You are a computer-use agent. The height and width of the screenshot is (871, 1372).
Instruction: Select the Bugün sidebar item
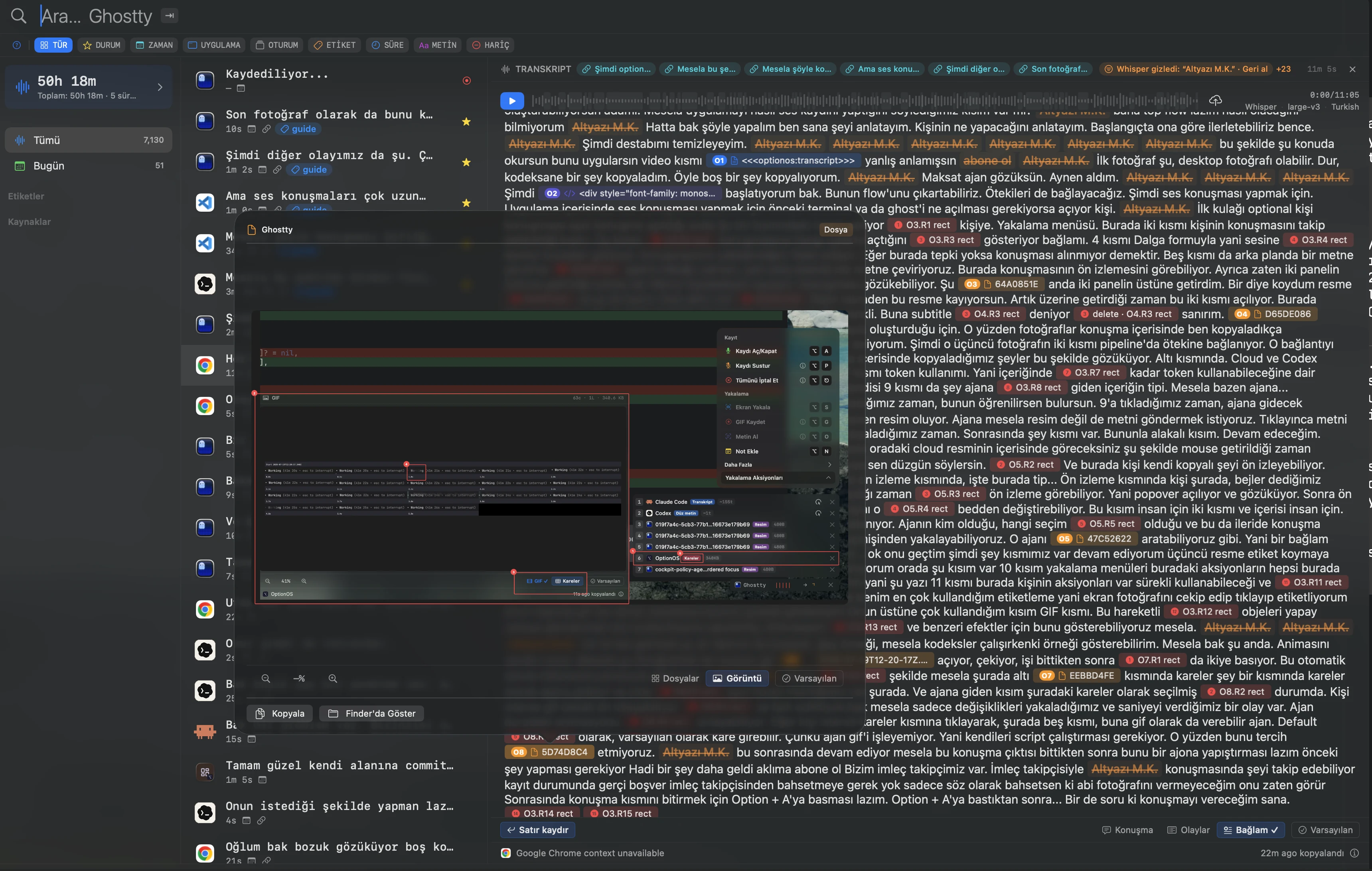click(x=88, y=166)
